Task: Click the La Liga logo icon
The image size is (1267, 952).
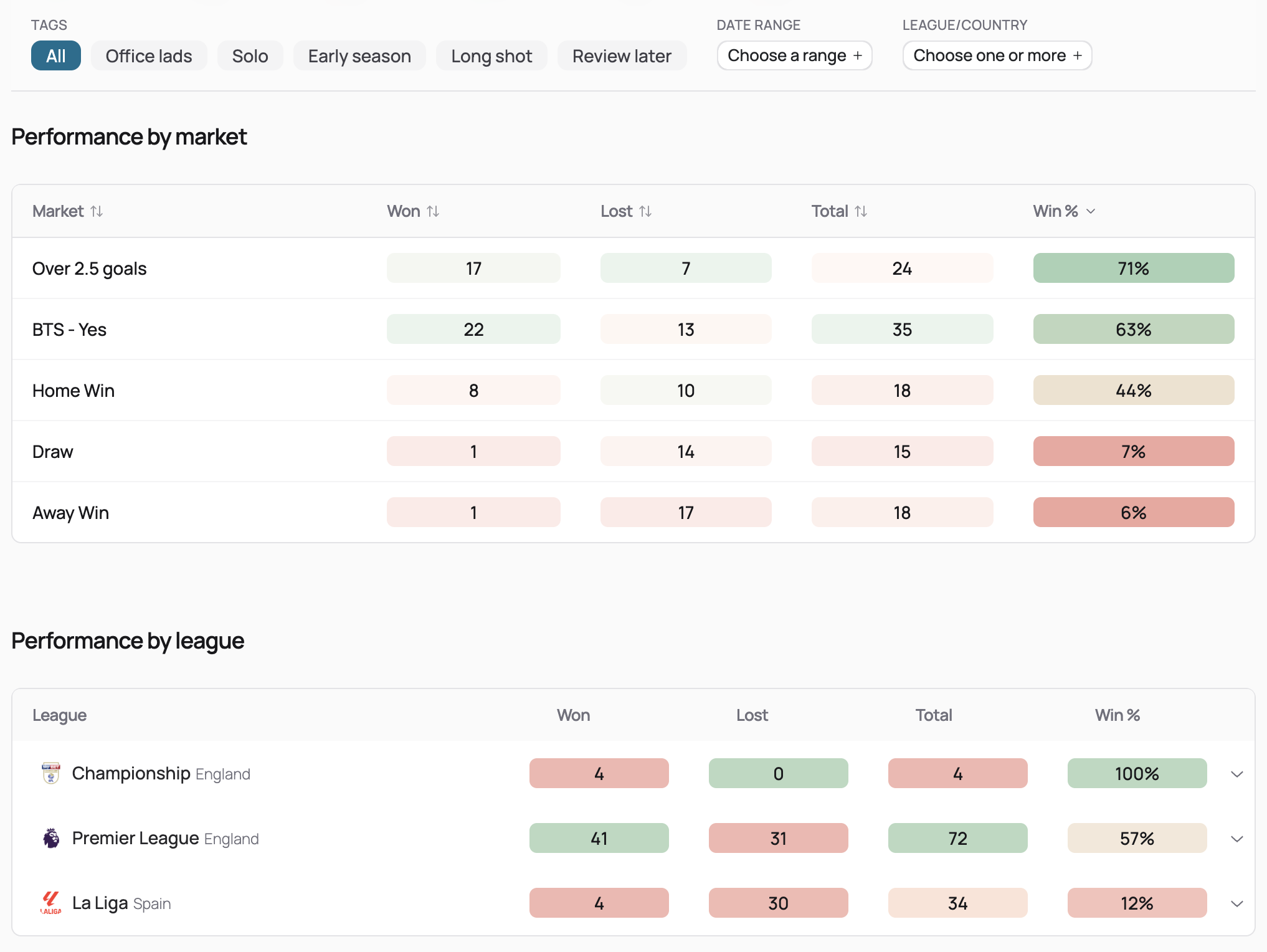Action: pyautogui.click(x=51, y=903)
